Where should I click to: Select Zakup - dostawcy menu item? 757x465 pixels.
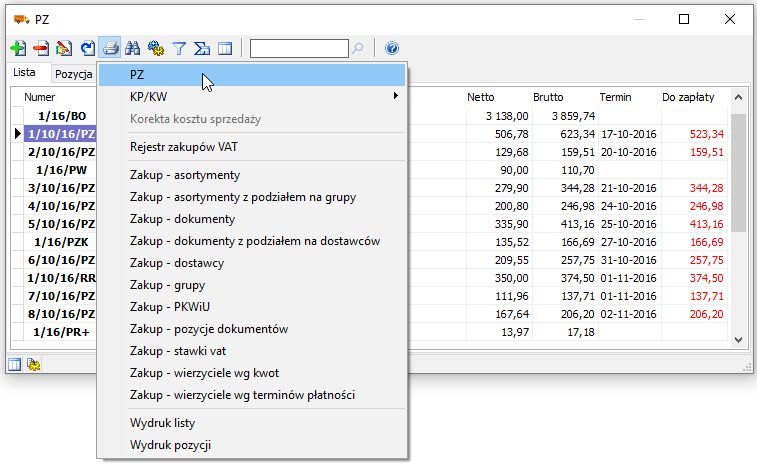click(252, 263)
